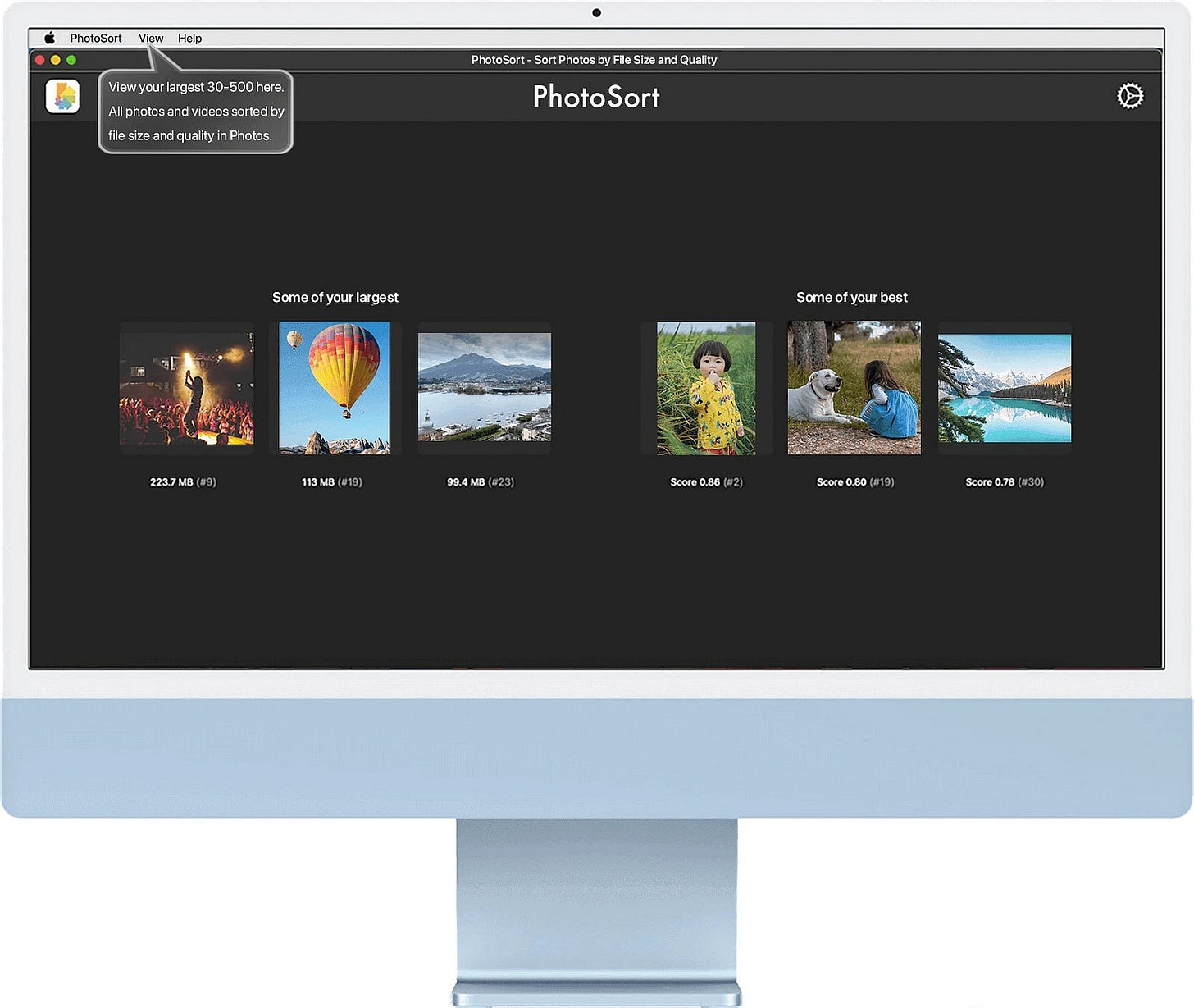Close the PhotoSort window with red button

point(39,60)
